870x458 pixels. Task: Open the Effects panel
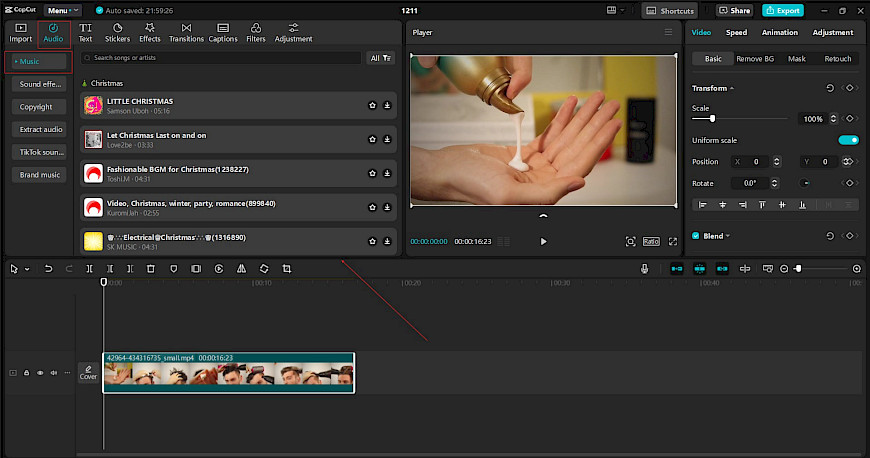tap(149, 33)
